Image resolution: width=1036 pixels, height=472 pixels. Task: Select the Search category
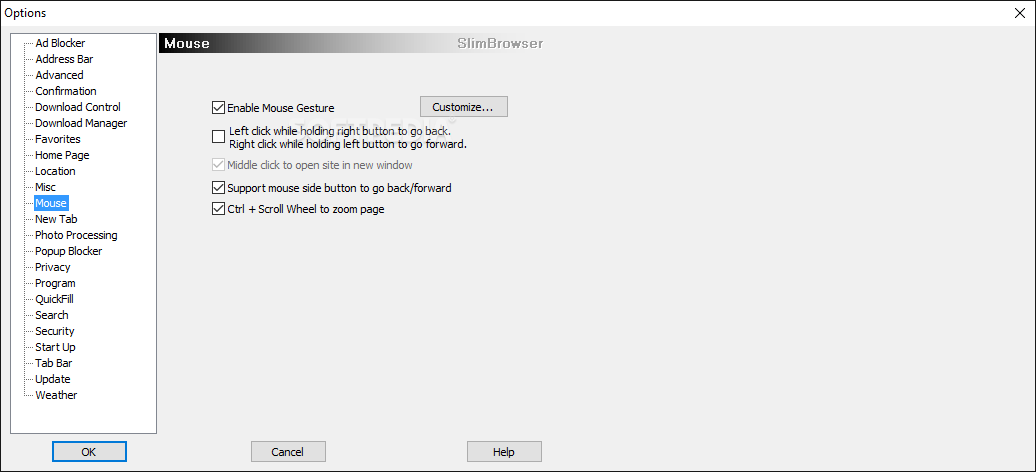point(52,315)
